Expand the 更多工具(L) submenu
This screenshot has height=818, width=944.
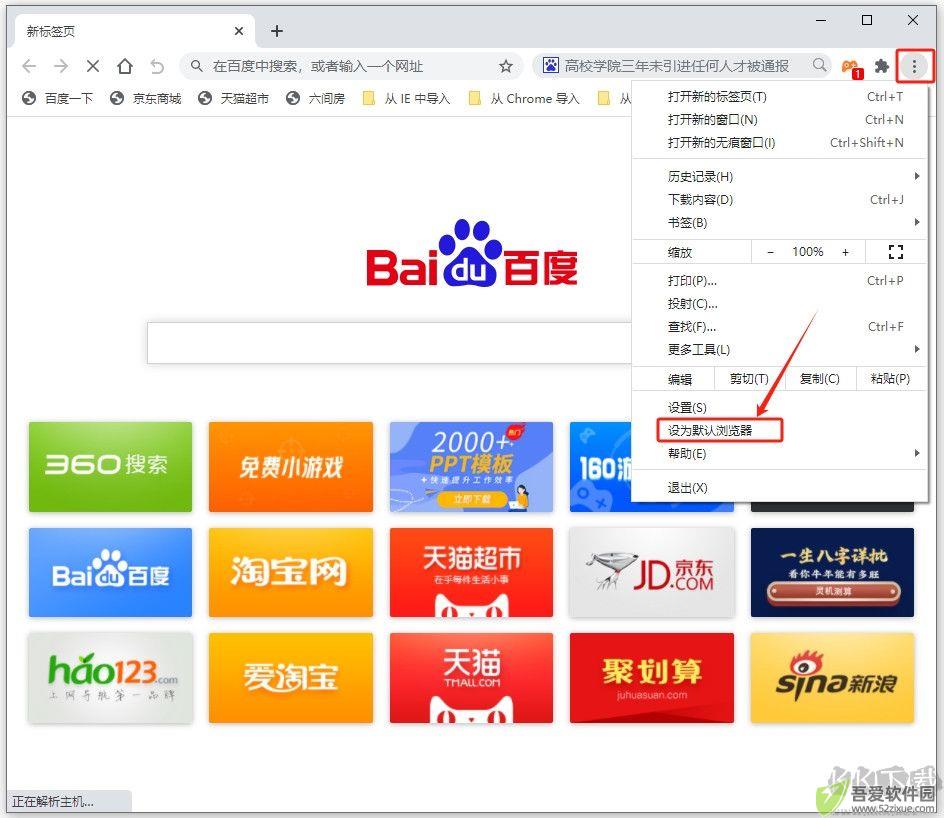coord(780,349)
